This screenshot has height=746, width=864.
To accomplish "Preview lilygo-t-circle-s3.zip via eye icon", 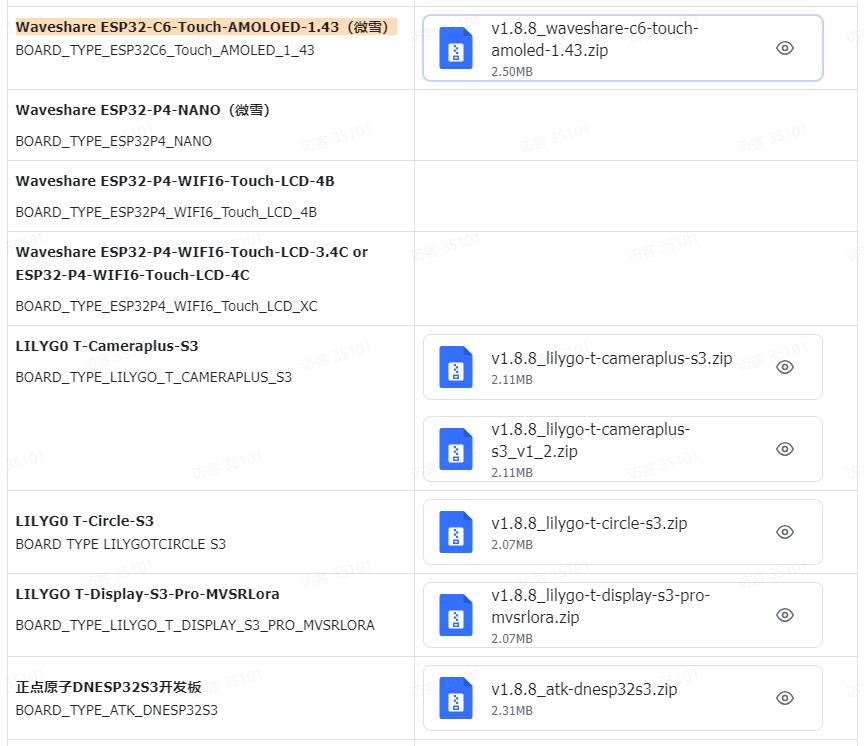I will pos(785,532).
